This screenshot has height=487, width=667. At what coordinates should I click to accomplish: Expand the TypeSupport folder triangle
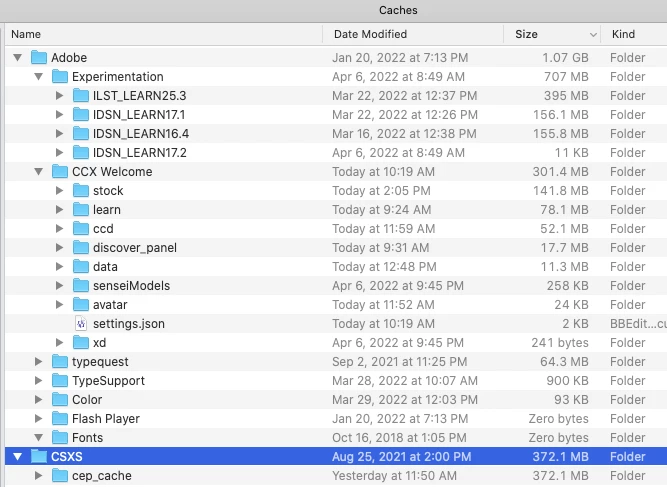point(39,381)
